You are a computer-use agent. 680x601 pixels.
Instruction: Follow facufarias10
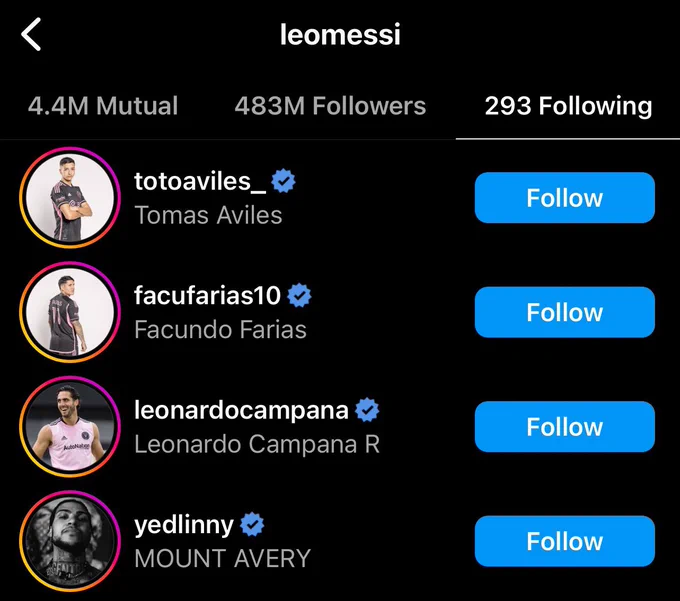click(564, 312)
